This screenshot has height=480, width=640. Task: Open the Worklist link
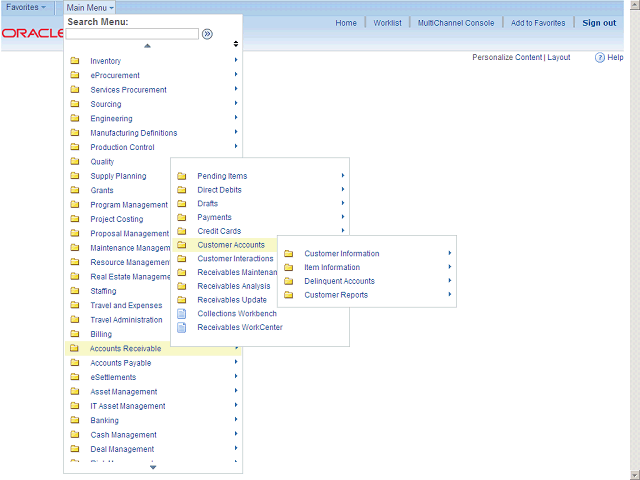click(387, 23)
